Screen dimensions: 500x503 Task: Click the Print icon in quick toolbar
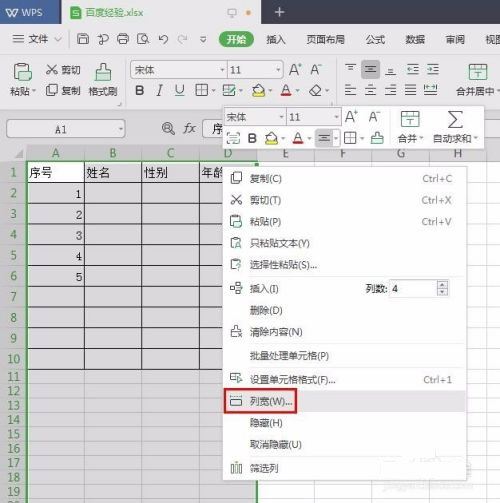point(123,39)
